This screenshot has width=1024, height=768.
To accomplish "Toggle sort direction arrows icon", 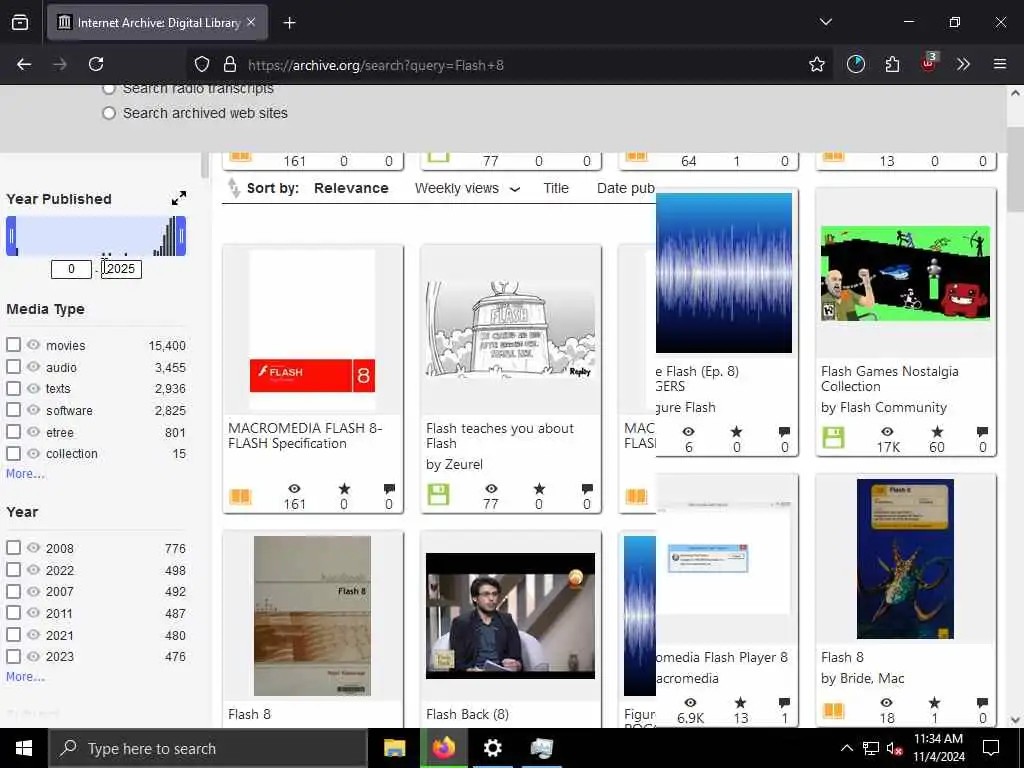I will [x=234, y=188].
